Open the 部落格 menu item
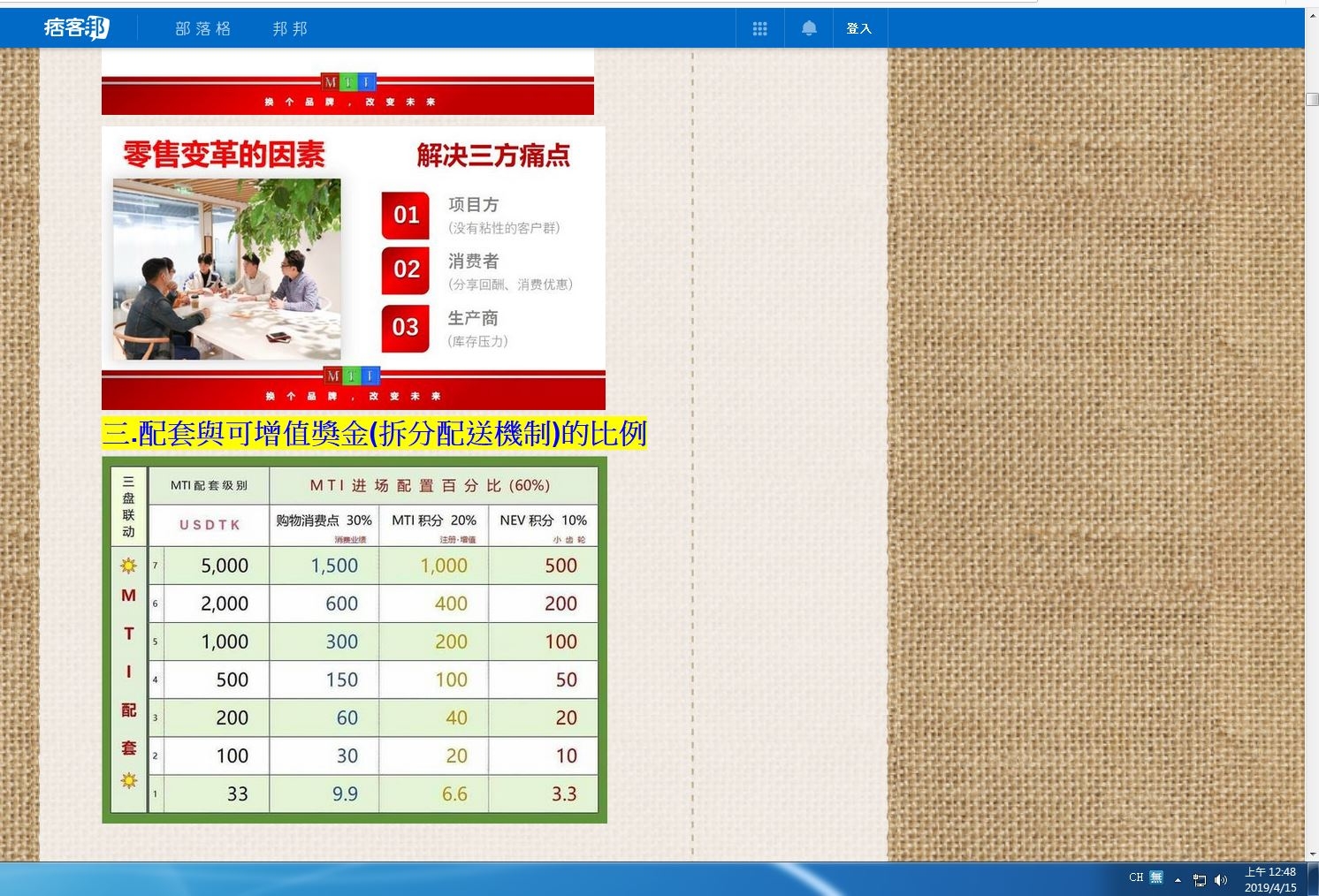 [x=203, y=28]
